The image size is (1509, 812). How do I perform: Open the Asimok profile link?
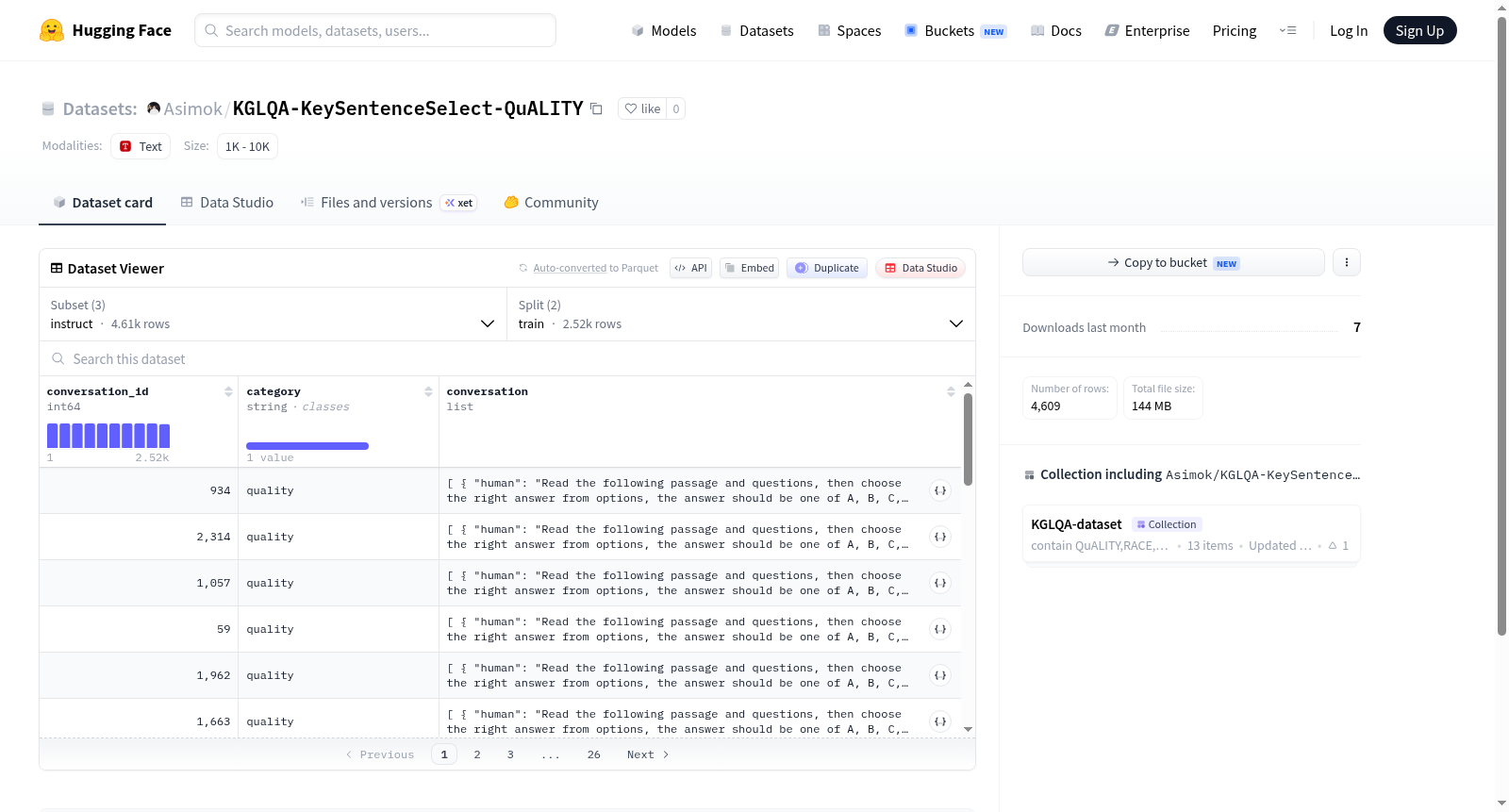(x=192, y=108)
